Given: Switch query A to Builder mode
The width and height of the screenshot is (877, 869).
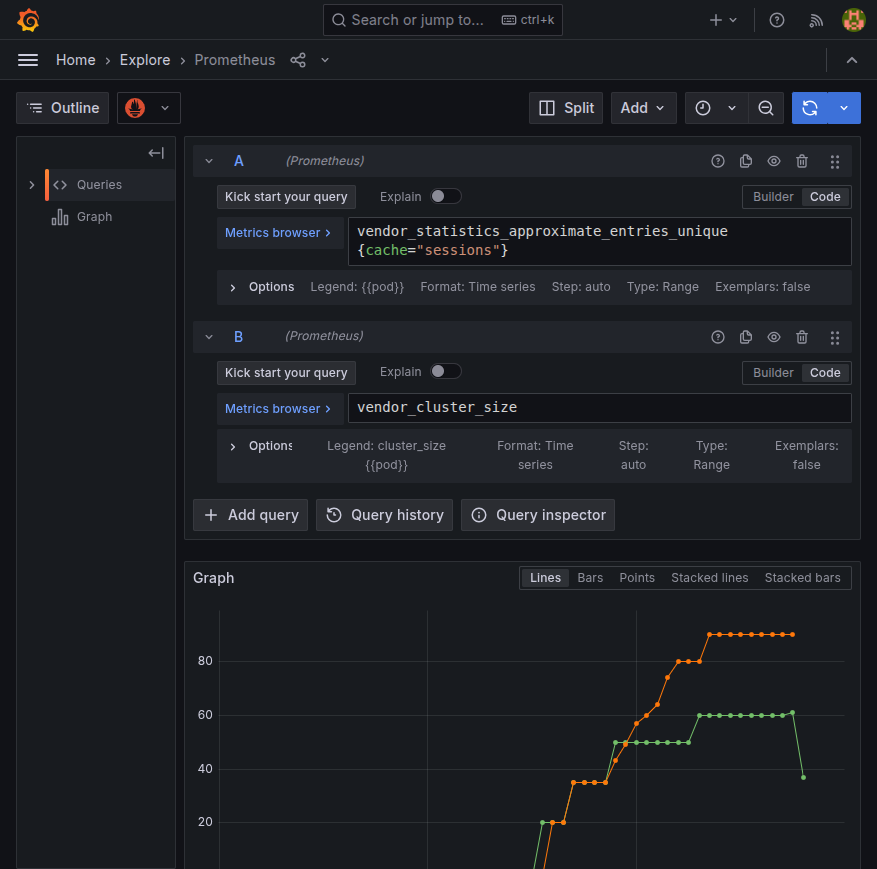Looking at the screenshot, I should 772,197.
